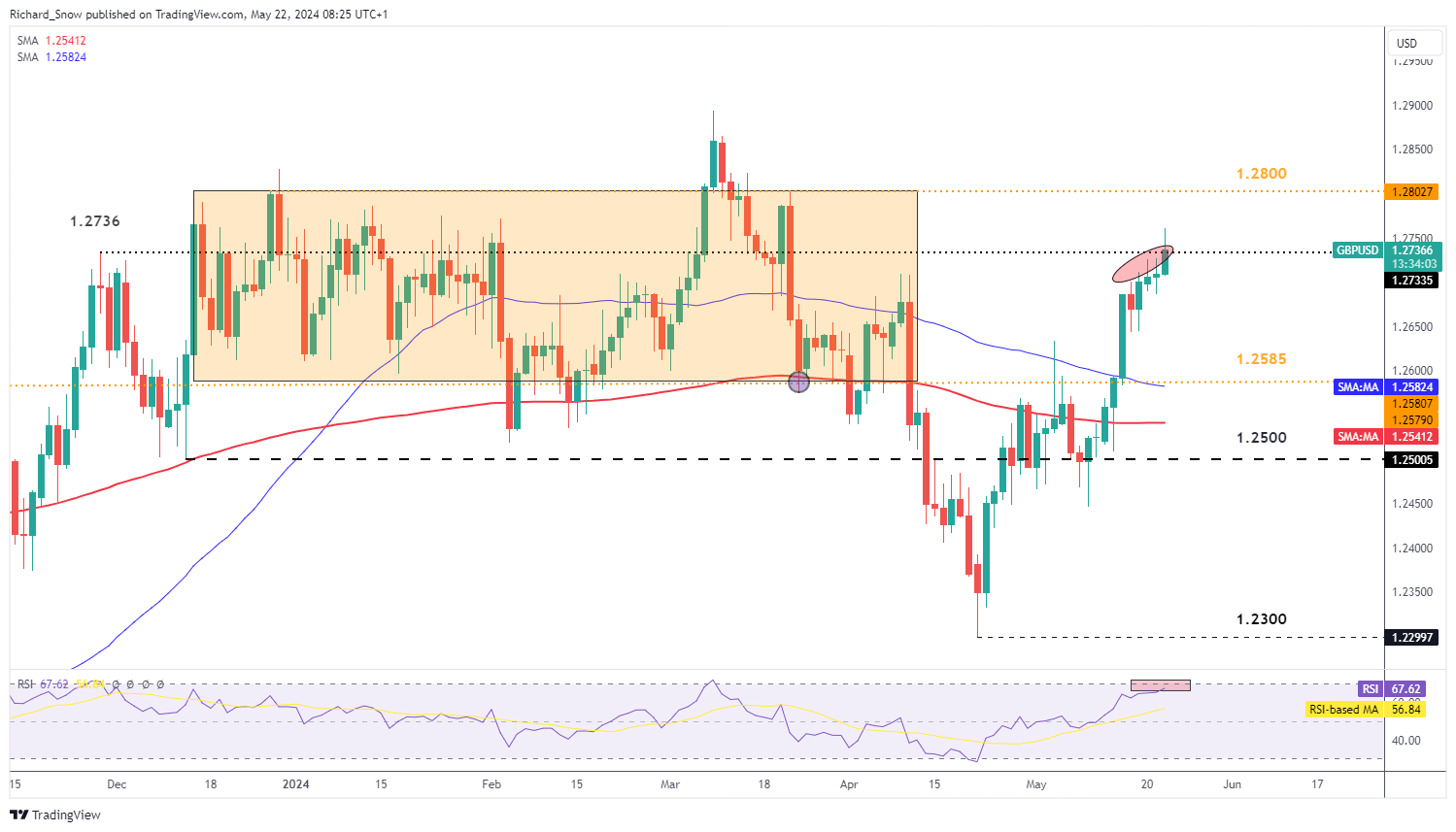Select the pink rectangle in the RSI pane
The width and height of the screenshot is (1456, 832).
pos(1160,685)
